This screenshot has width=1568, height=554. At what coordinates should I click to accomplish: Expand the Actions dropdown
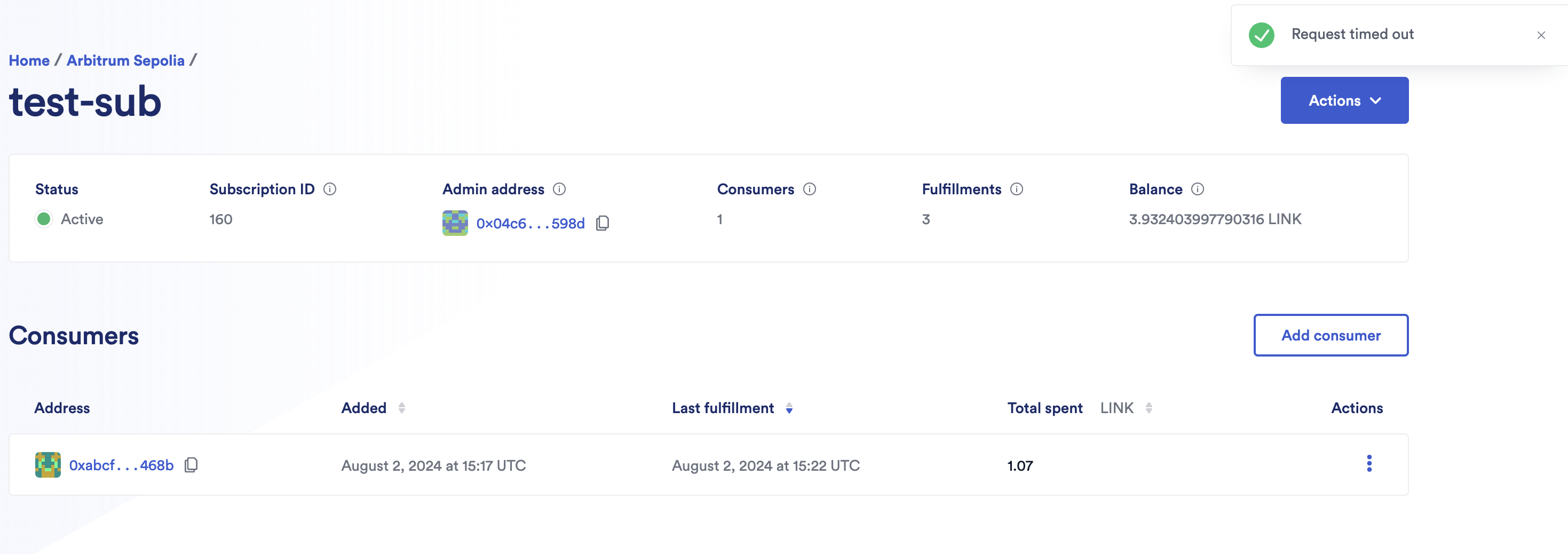pos(1344,100)
